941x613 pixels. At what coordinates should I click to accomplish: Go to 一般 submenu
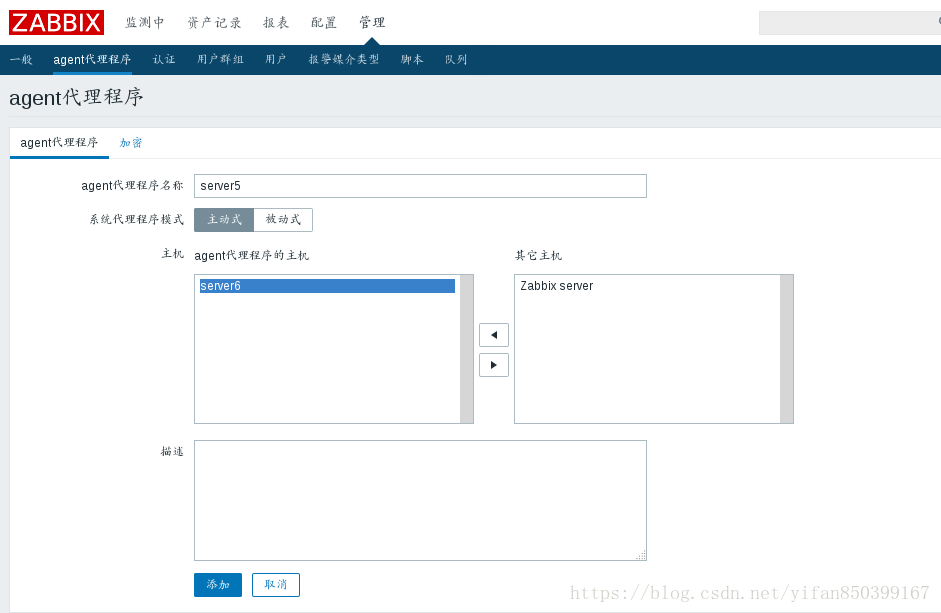pyautogui.click(x=21, y=59)
